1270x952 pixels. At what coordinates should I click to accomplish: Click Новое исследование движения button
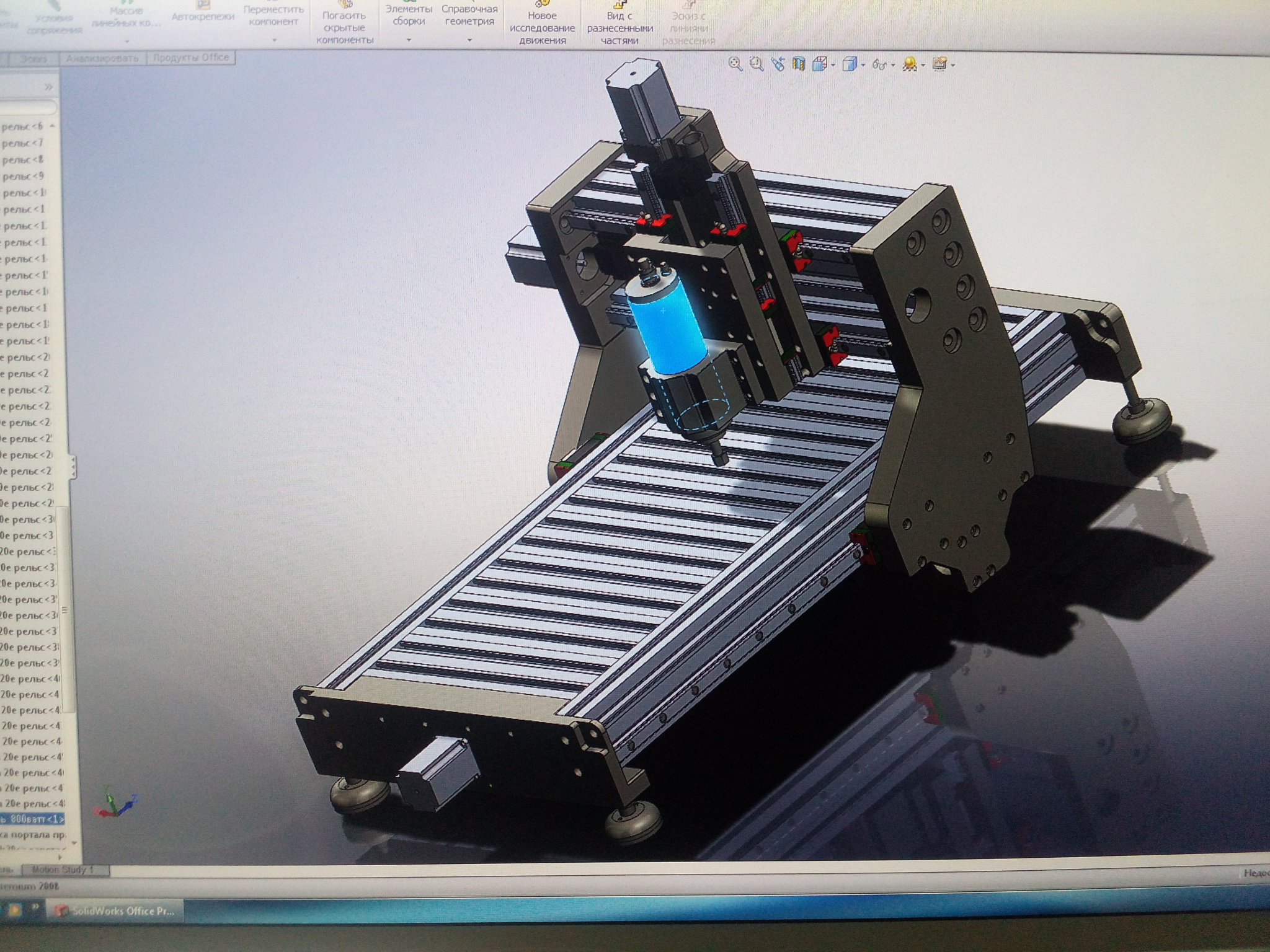[542, 28]
